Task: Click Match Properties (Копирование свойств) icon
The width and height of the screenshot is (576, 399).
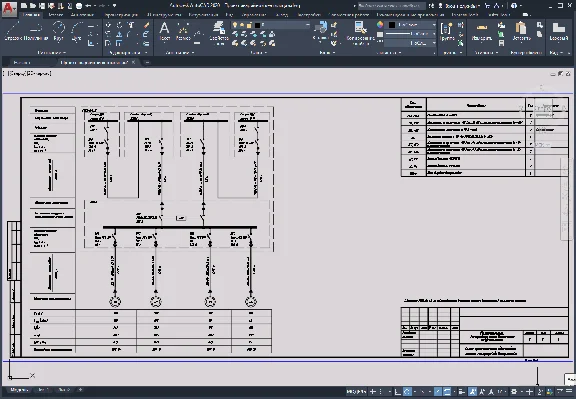Action: pos(360,33)
